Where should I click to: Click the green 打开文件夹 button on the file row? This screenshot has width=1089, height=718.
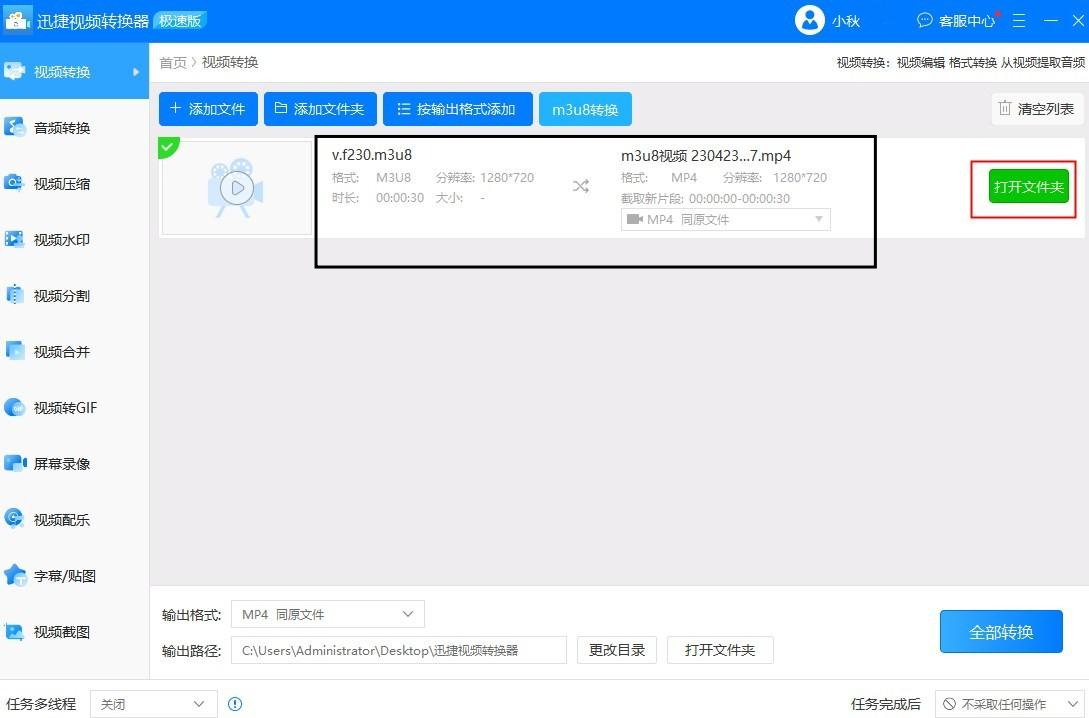coord(1028,186)
